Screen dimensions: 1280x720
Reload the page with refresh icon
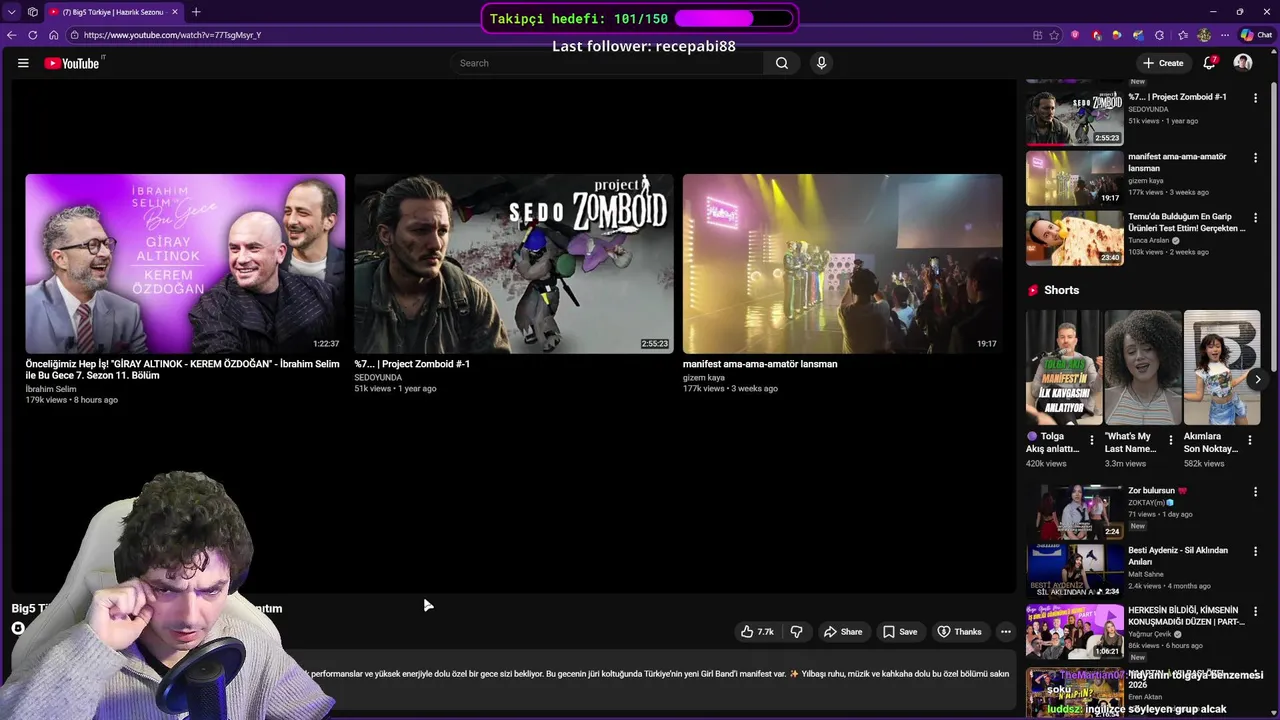click(x=32, y=35)
